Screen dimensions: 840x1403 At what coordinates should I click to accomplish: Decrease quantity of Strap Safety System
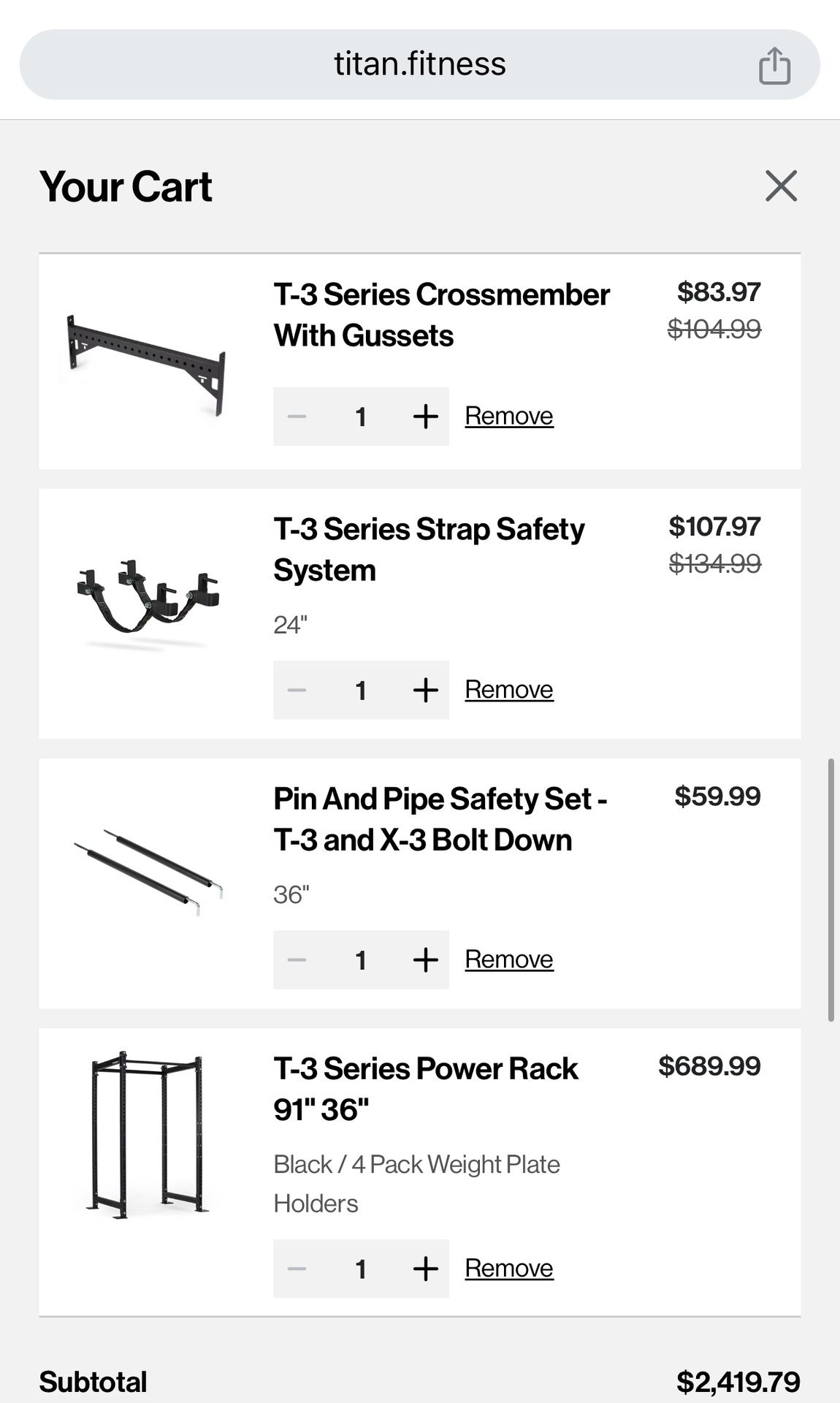coord(297,690)
